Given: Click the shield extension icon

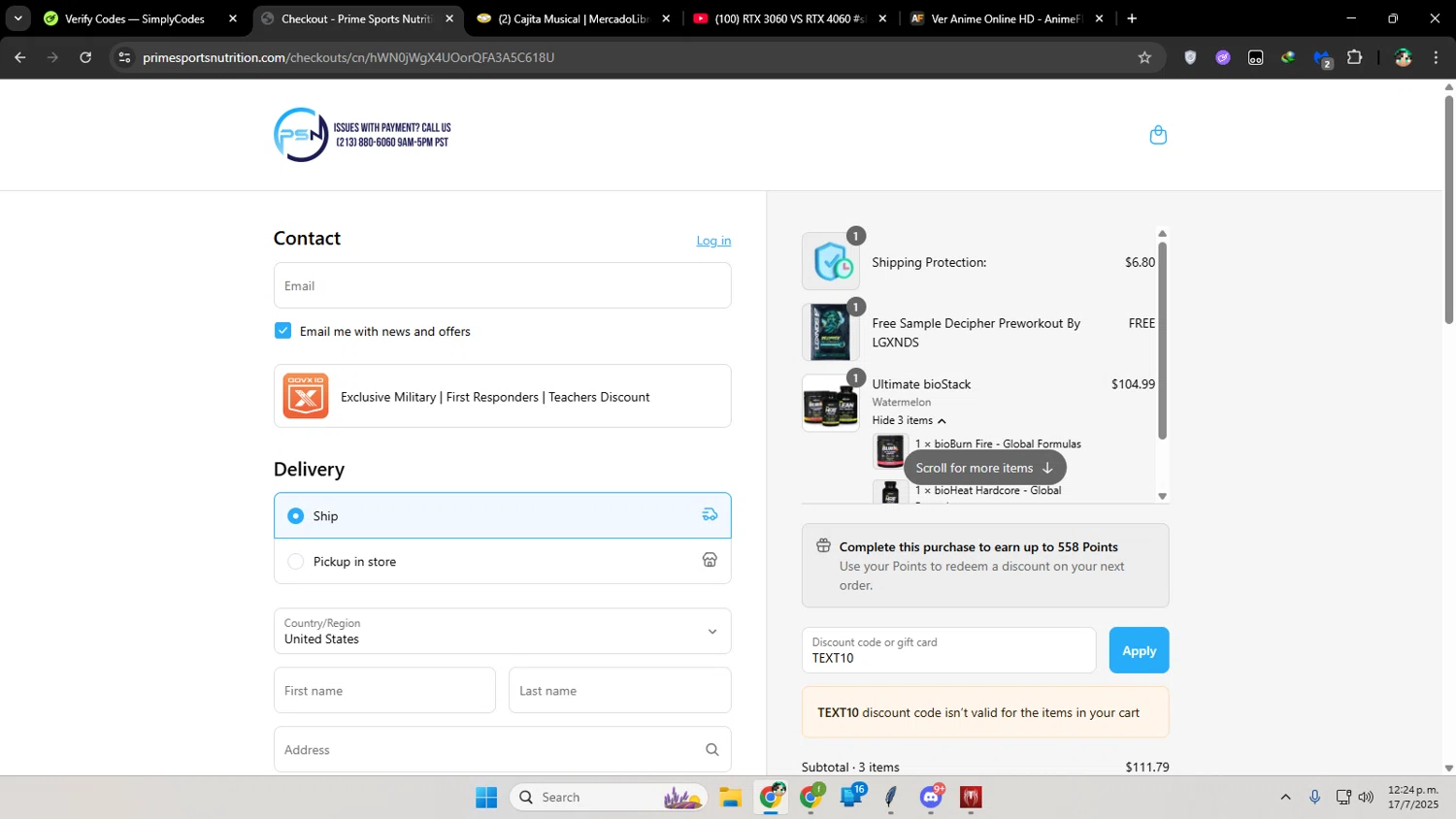Looking at the screenshot, I should (x=1190, y=57).
